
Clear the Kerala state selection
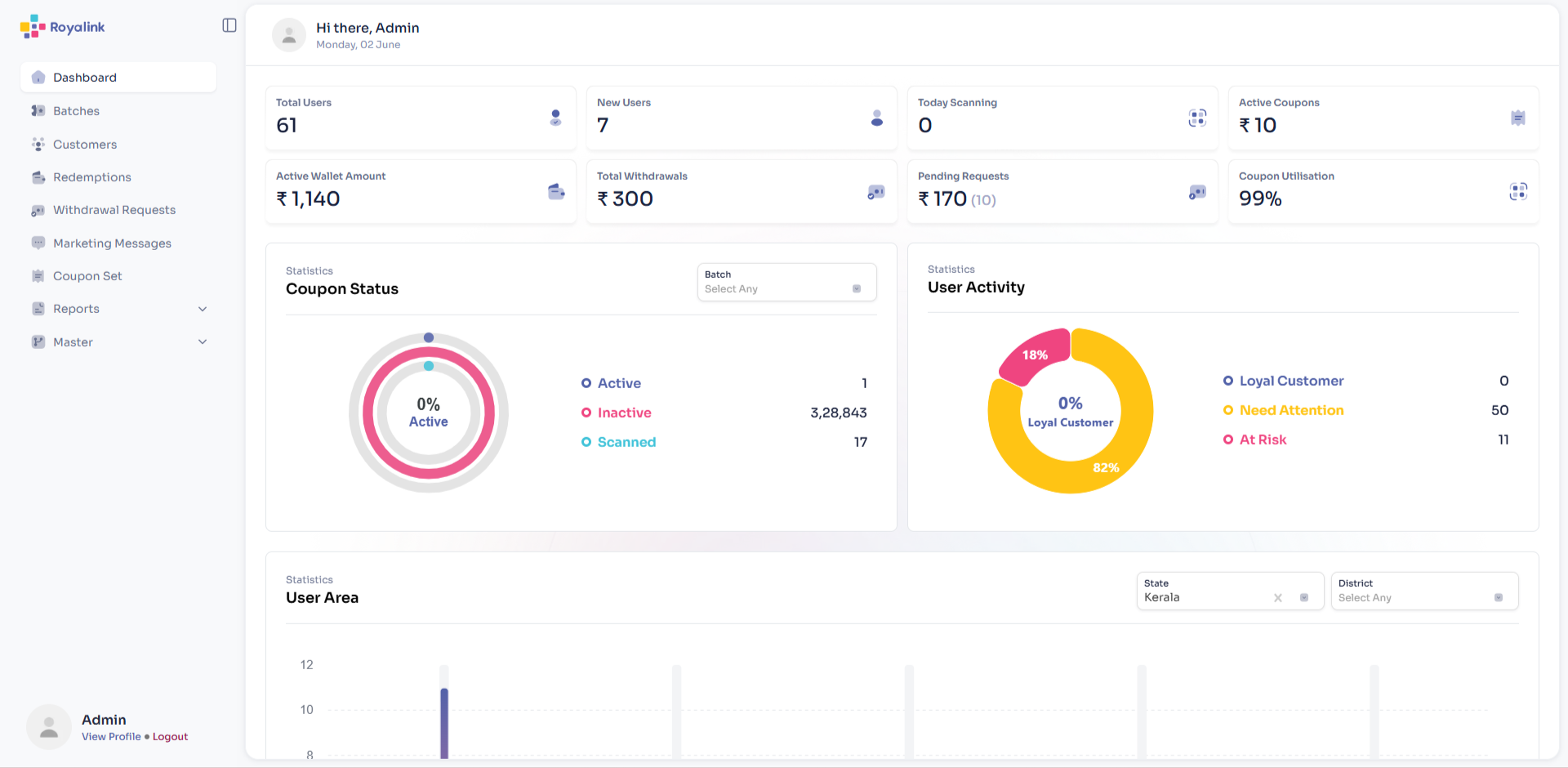[1278, 598]
